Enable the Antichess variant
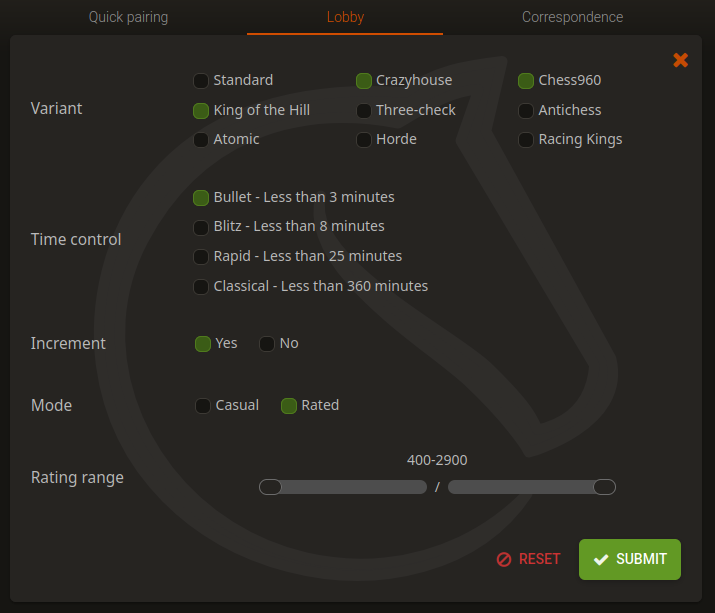This screenshot has height=613, width=715. click(526, 110)
